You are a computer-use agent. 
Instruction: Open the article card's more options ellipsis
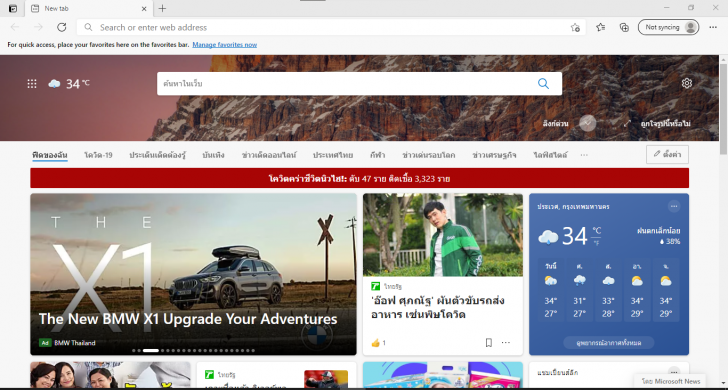click(x=506, y=343)
